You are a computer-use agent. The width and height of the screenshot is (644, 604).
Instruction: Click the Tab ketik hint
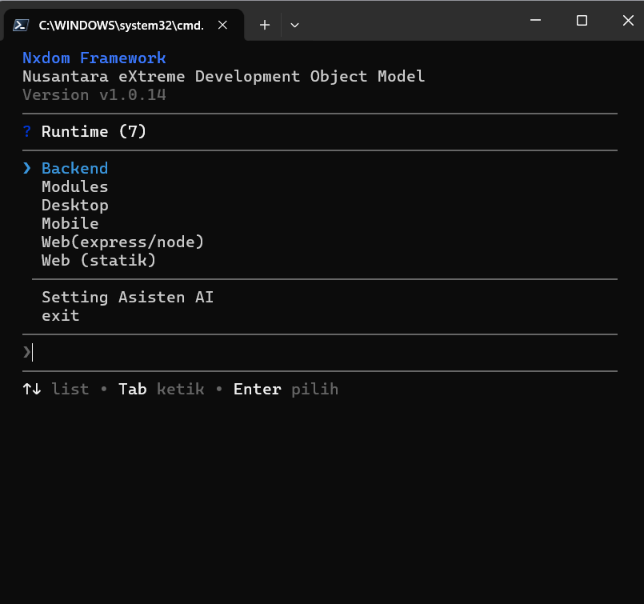coord(161,389)
